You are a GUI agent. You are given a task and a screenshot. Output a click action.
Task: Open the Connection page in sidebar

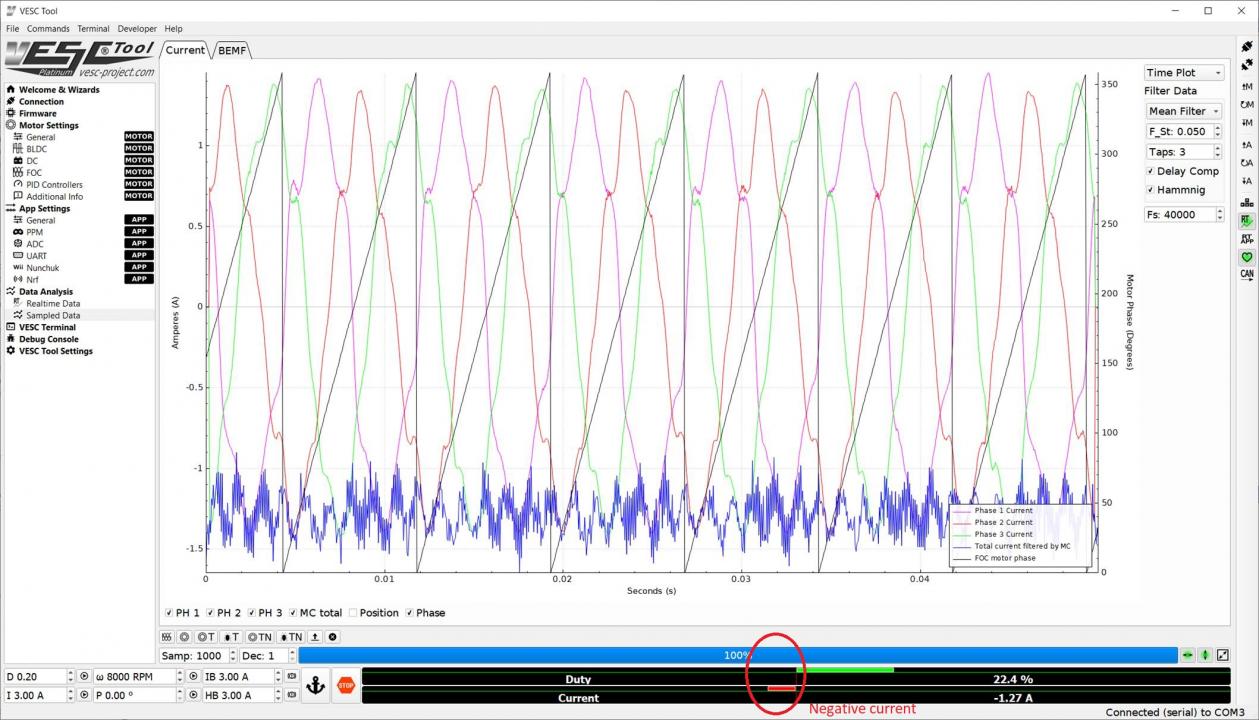coord(41,102)
